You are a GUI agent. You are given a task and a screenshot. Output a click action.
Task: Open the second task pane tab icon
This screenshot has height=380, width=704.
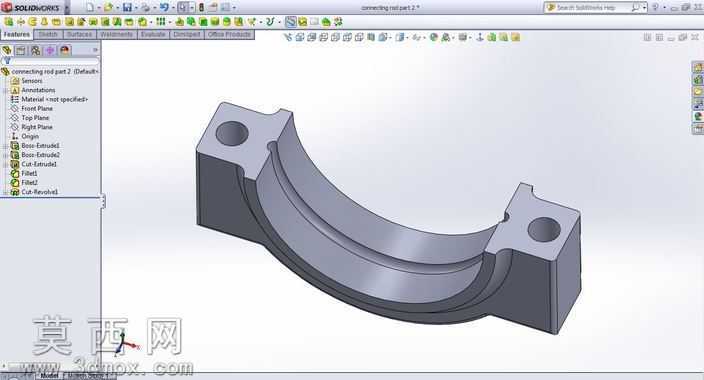698,80
